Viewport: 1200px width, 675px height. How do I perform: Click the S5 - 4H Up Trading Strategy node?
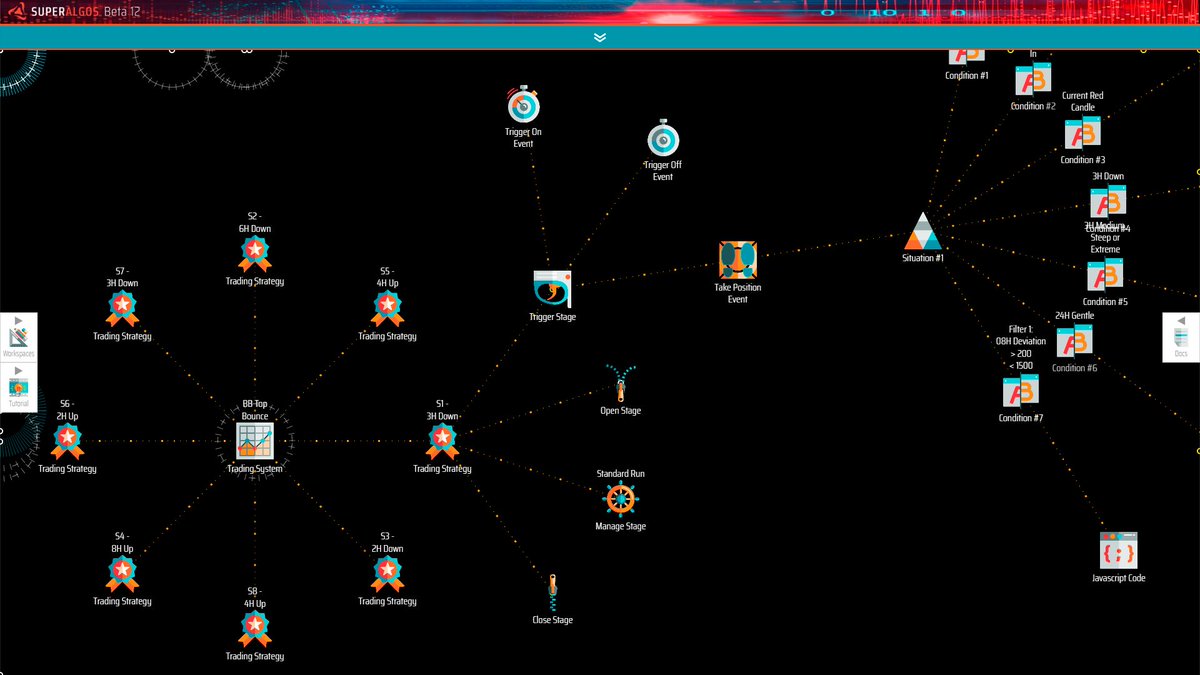point(387,309)
